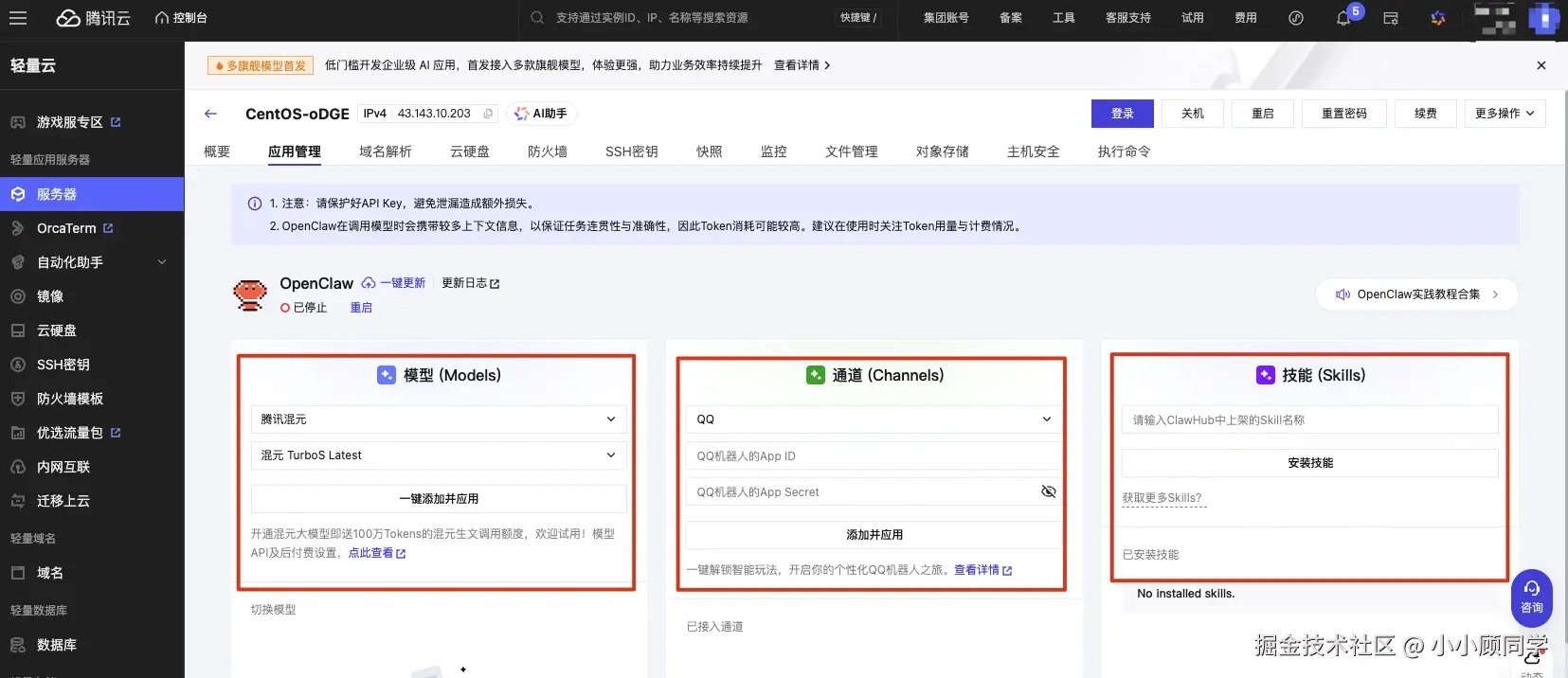Open the OpenClaw实践教程合集 button

(x=1417, y=294)
